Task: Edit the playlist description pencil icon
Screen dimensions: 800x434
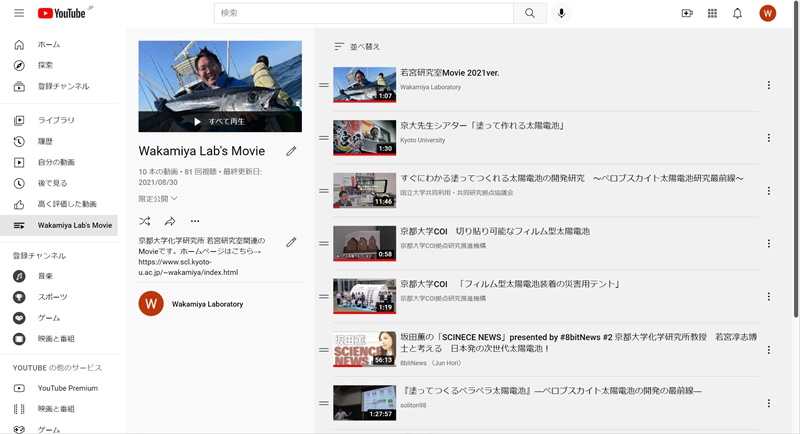Action: tap(291, 242)
